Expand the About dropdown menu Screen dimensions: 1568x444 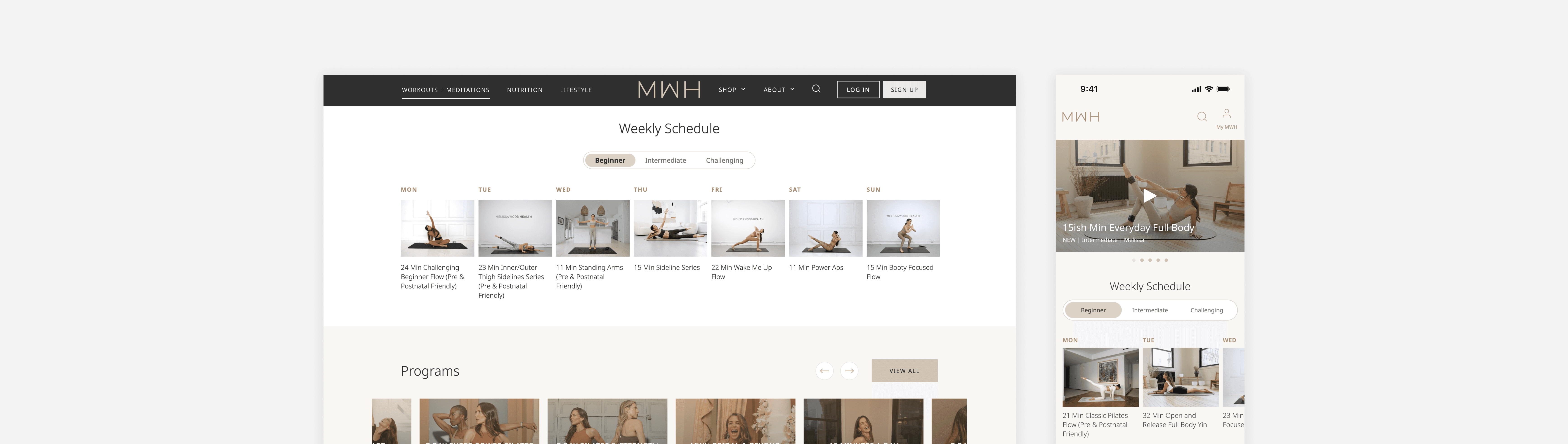[779, 90]
